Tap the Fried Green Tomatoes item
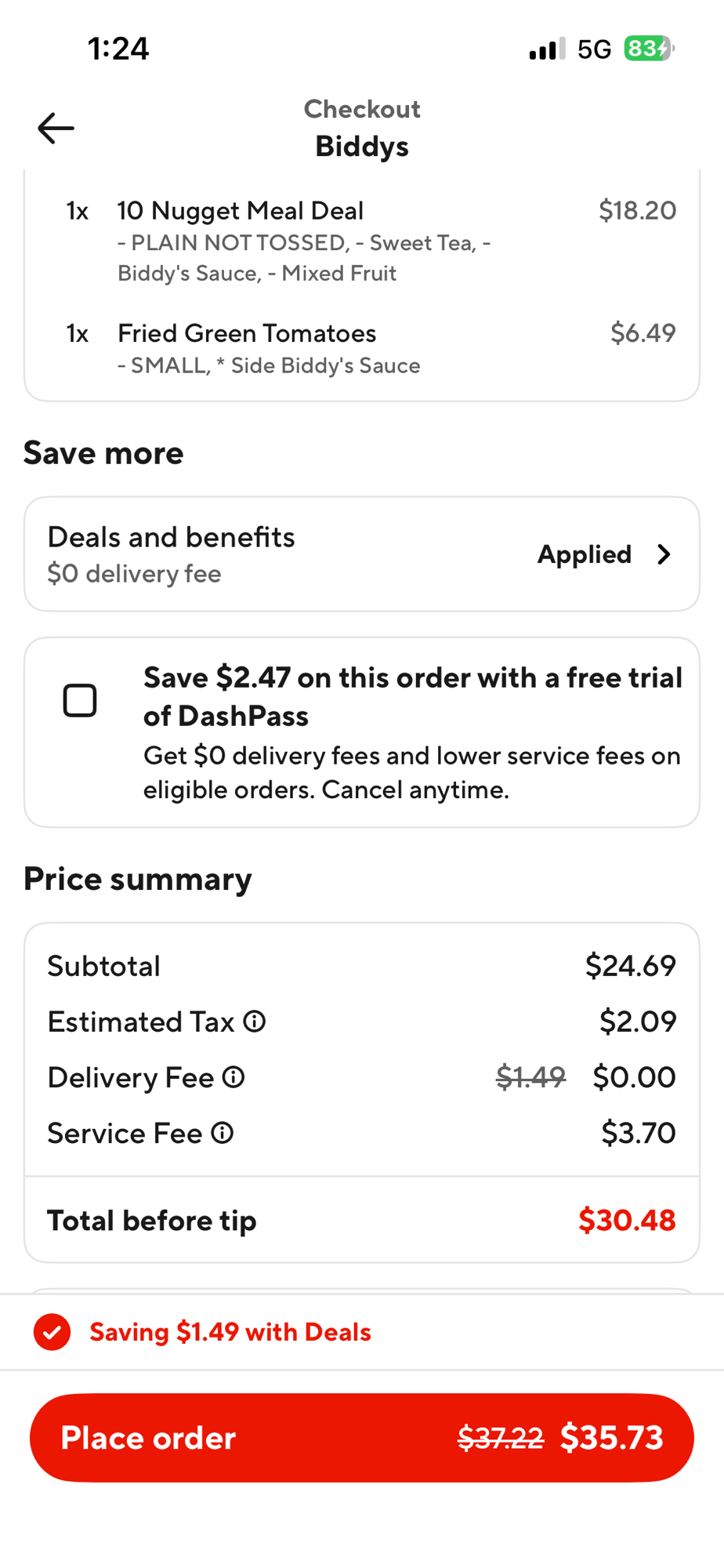 pos(247,334)
